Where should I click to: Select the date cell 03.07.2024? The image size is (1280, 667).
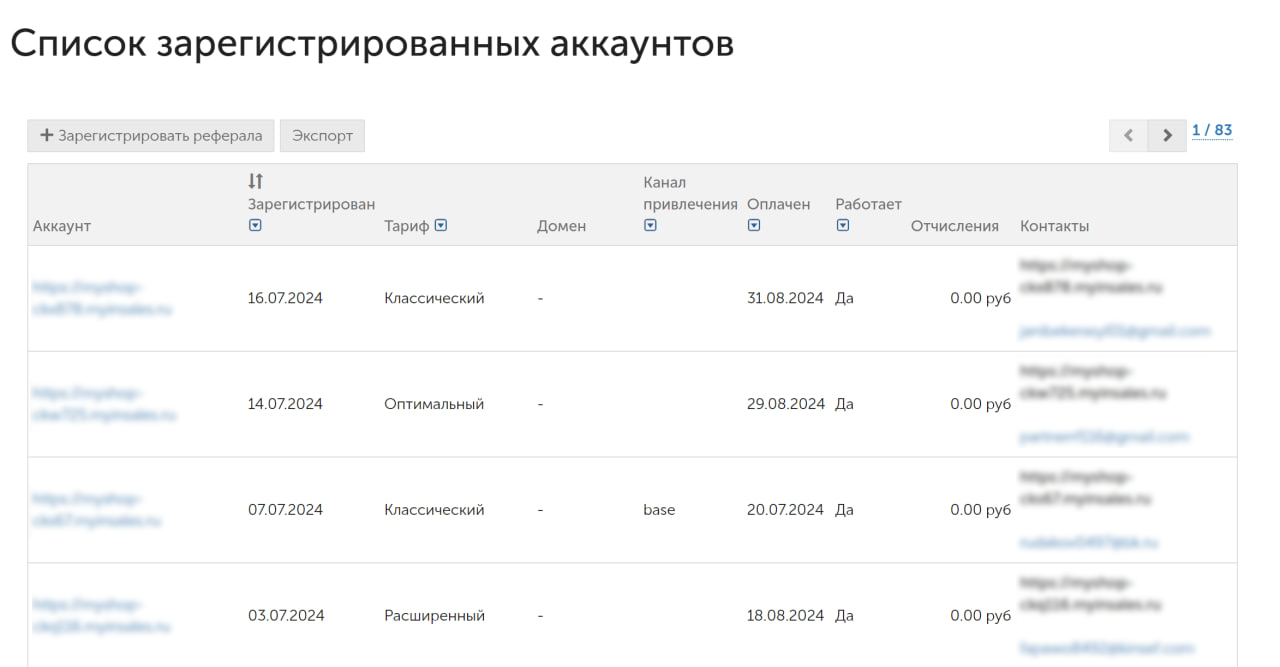[x=285, y=616]
